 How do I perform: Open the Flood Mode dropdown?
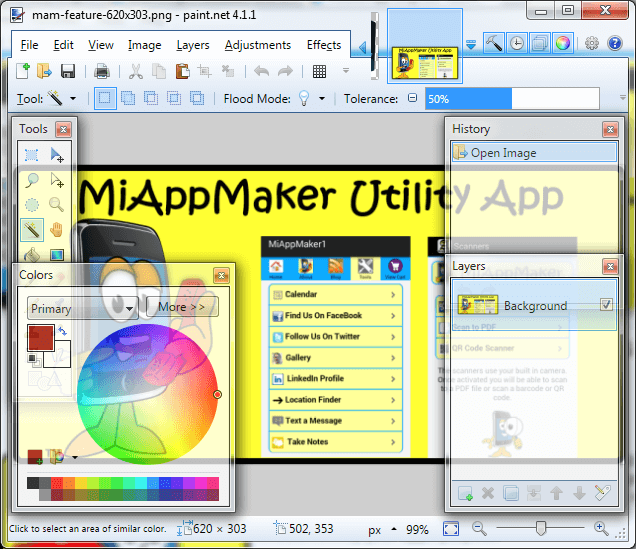tap(322, 99)
